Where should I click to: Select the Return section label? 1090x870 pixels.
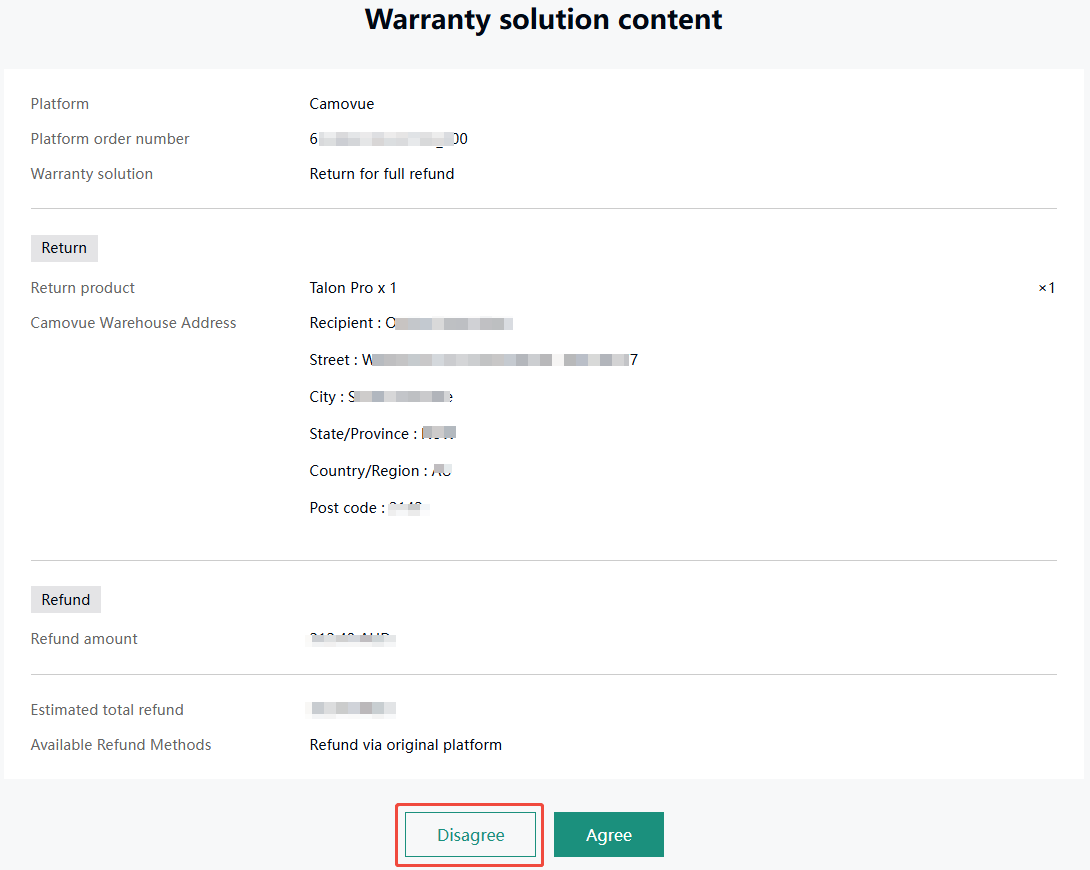tap(64, 248)
